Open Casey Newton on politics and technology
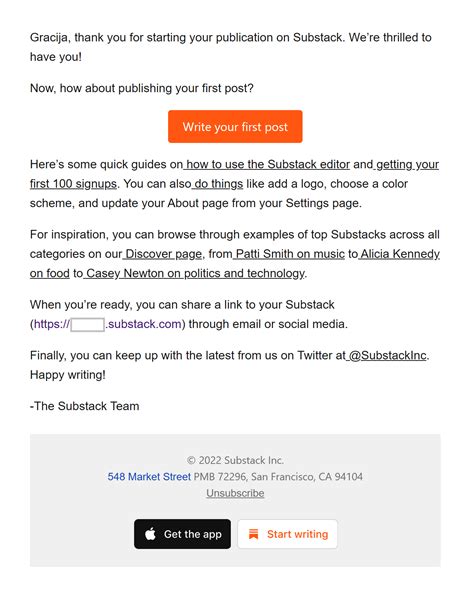 194,273
